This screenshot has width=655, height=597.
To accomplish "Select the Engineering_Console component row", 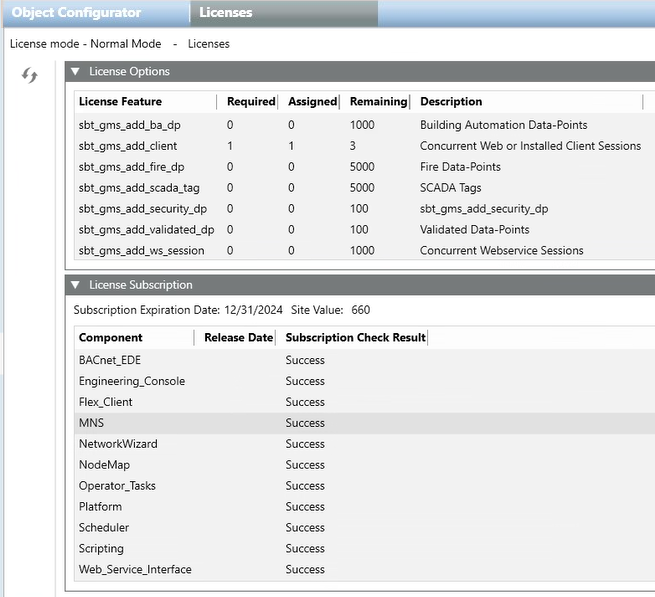I will tap(132, 381).
